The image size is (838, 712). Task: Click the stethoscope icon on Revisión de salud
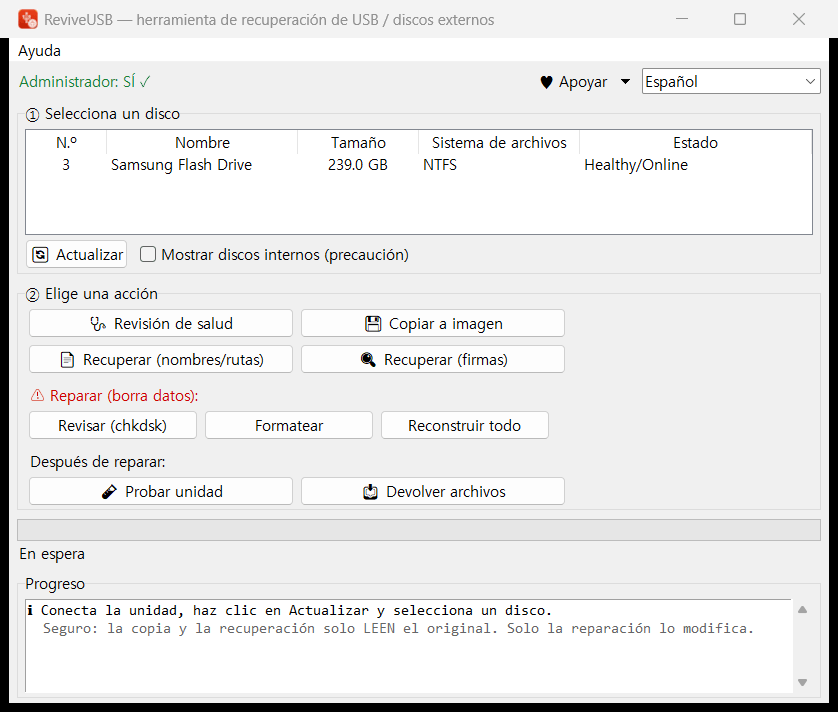coord(98,324)
